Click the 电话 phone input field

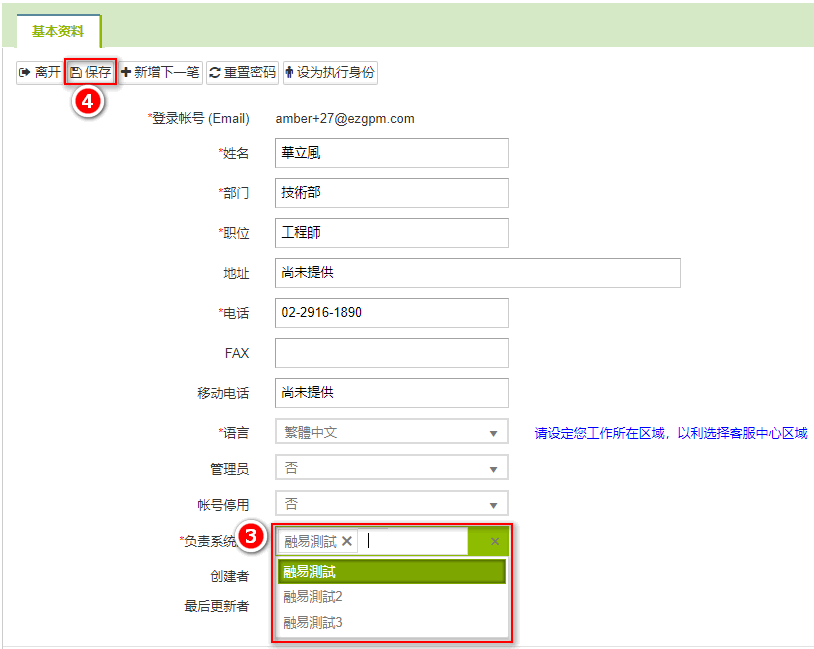[x=392, y=313]
